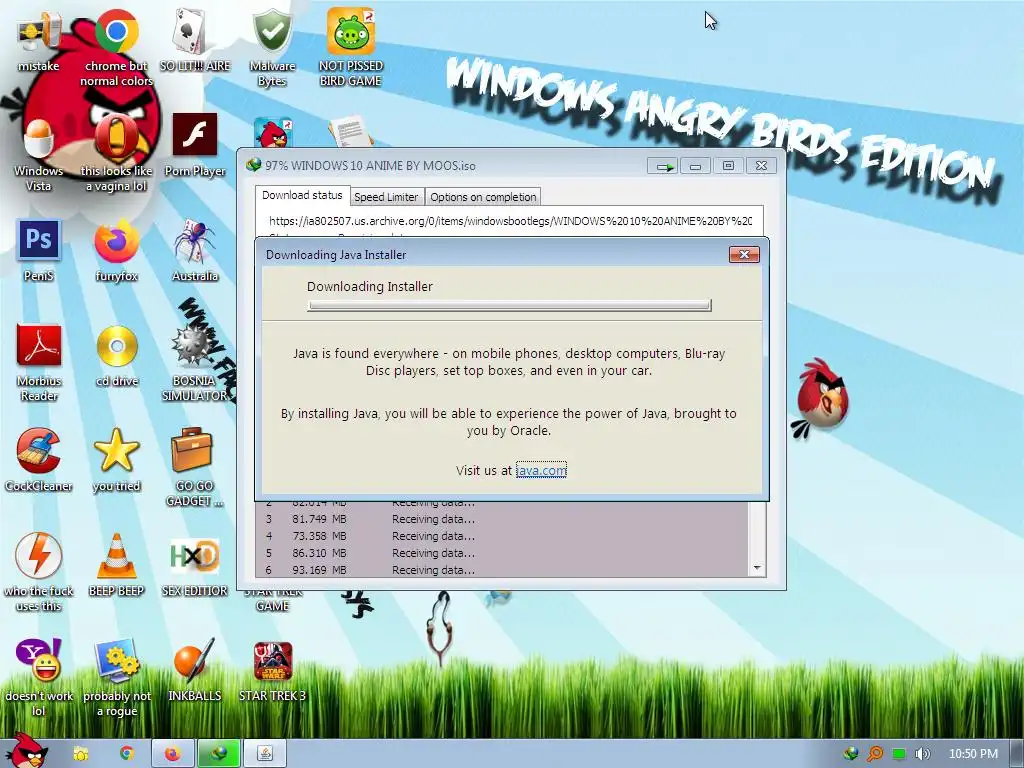Minimize the IDM download window
Image resolution: width=1024 pixels, height=768 pixels.
tap(696, 166)
